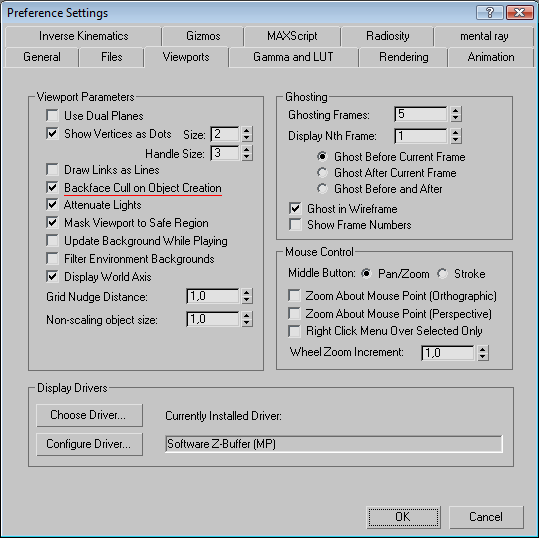
Task: Enable Show Frame Numbers checkbox
Action: 295,224
